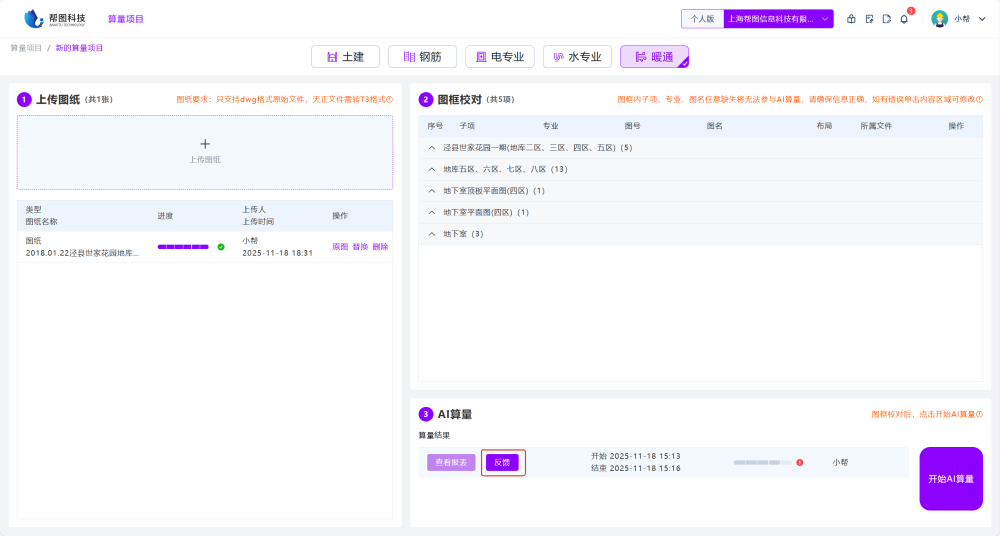Open the edit note icon in header
This screenshot has width=1000, height=536.
pyautogui.click(x=869, y=19)
